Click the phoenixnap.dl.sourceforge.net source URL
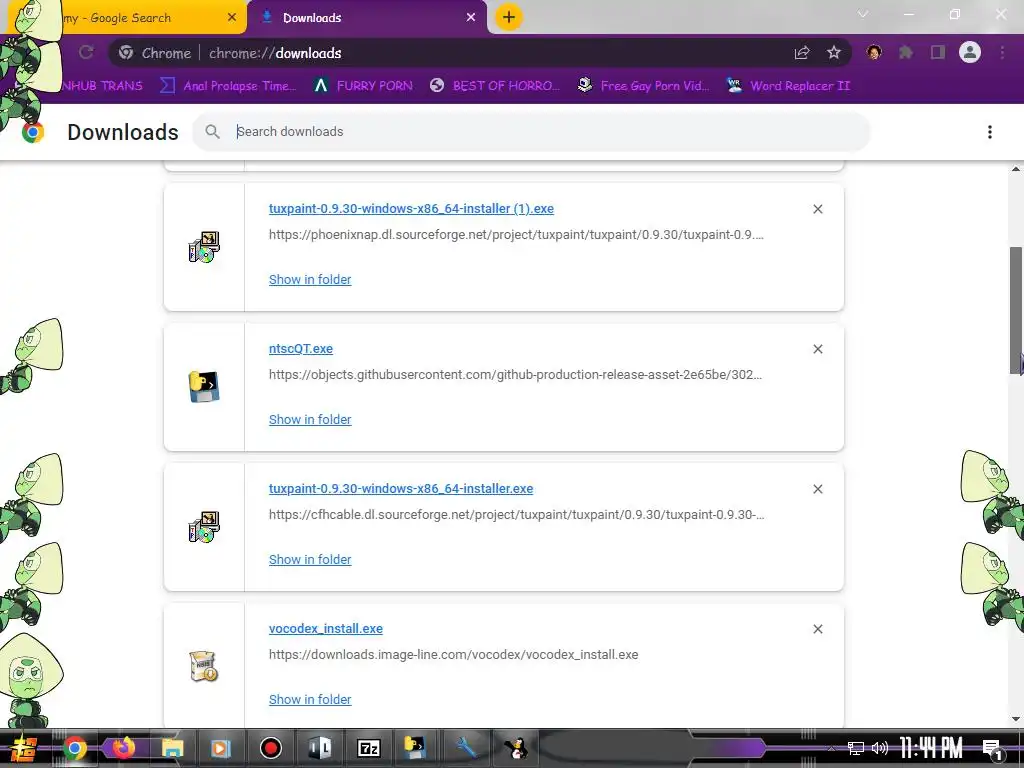Screen dimensions: 1024x768 [x=516, y=235]
